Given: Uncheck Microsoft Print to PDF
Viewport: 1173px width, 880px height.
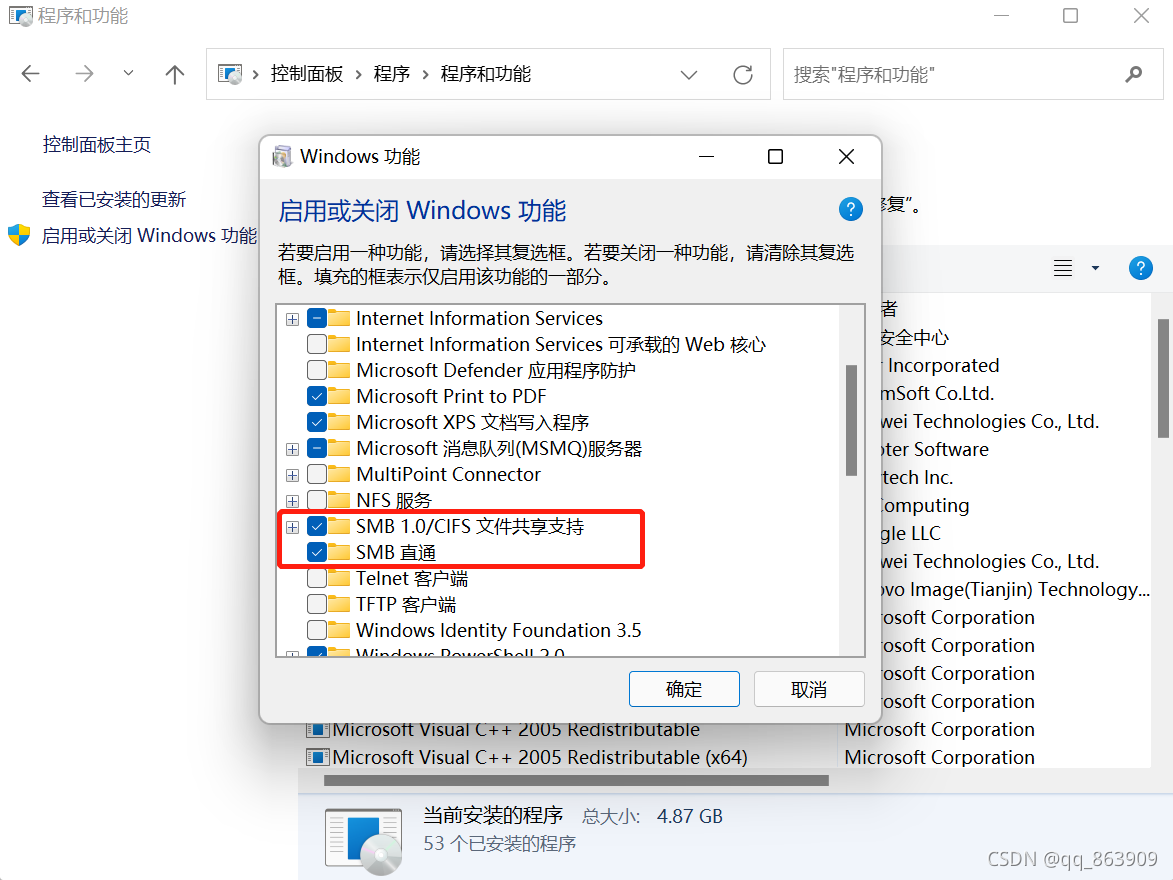Looking at the screenshot, I should (316, 396).
